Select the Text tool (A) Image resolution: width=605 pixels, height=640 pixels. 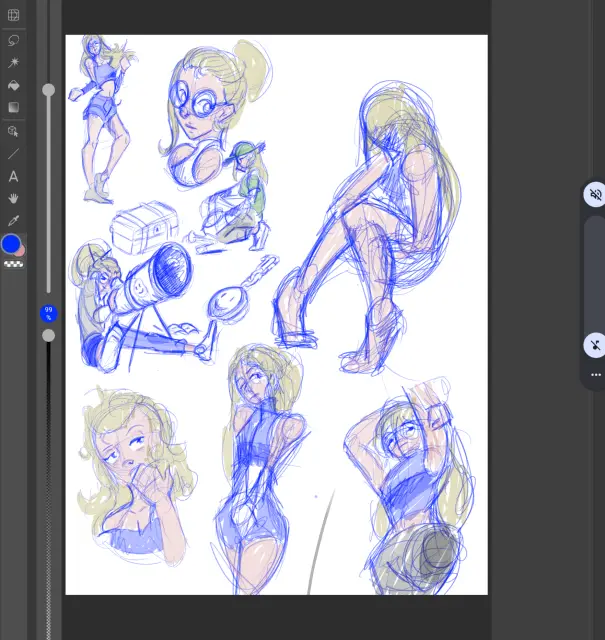[x=13, y=176]
